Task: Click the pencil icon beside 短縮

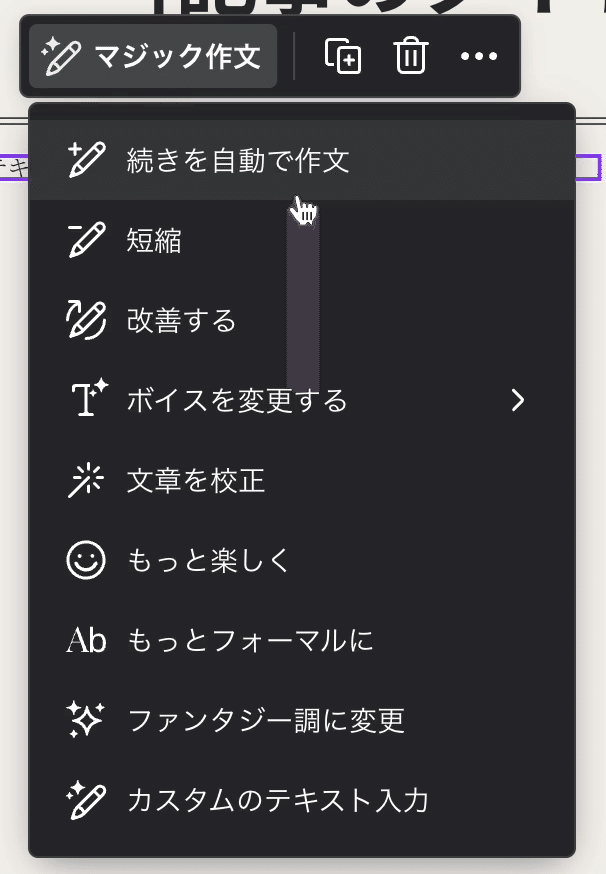Action: click(87, 240)
